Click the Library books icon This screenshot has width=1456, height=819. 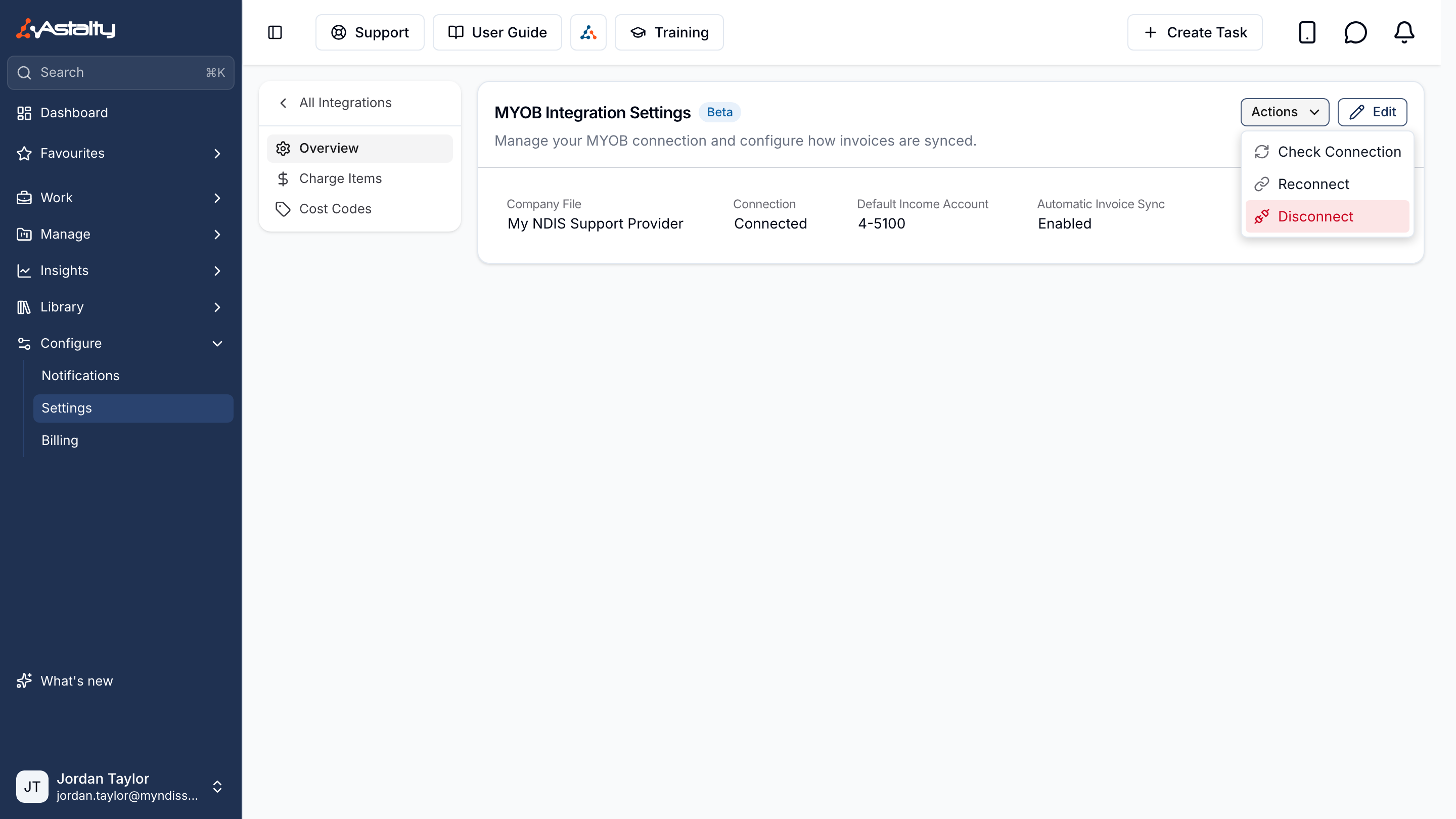coord(24,307)
